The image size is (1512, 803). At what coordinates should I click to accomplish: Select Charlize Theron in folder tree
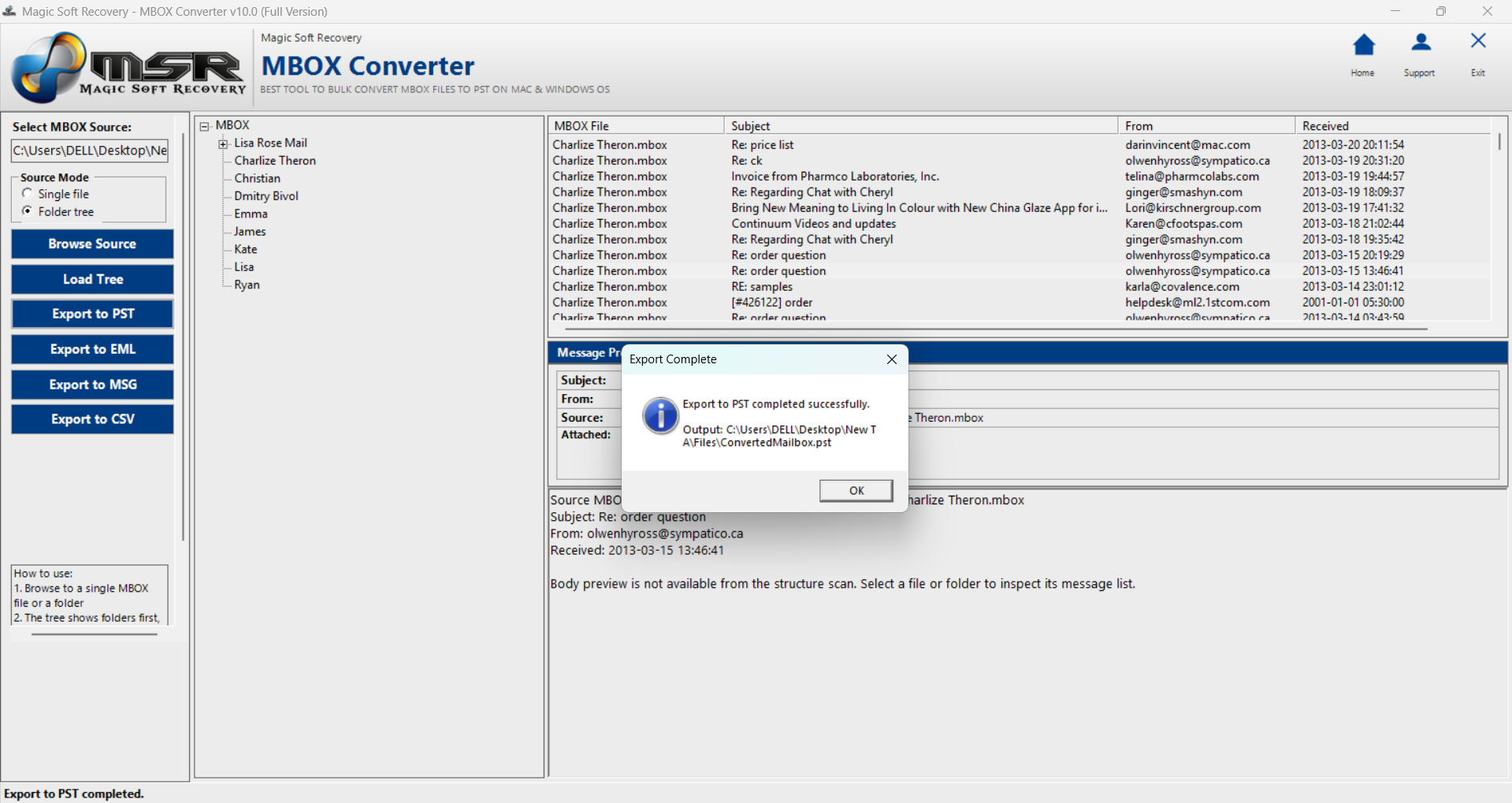coord(275,161)
